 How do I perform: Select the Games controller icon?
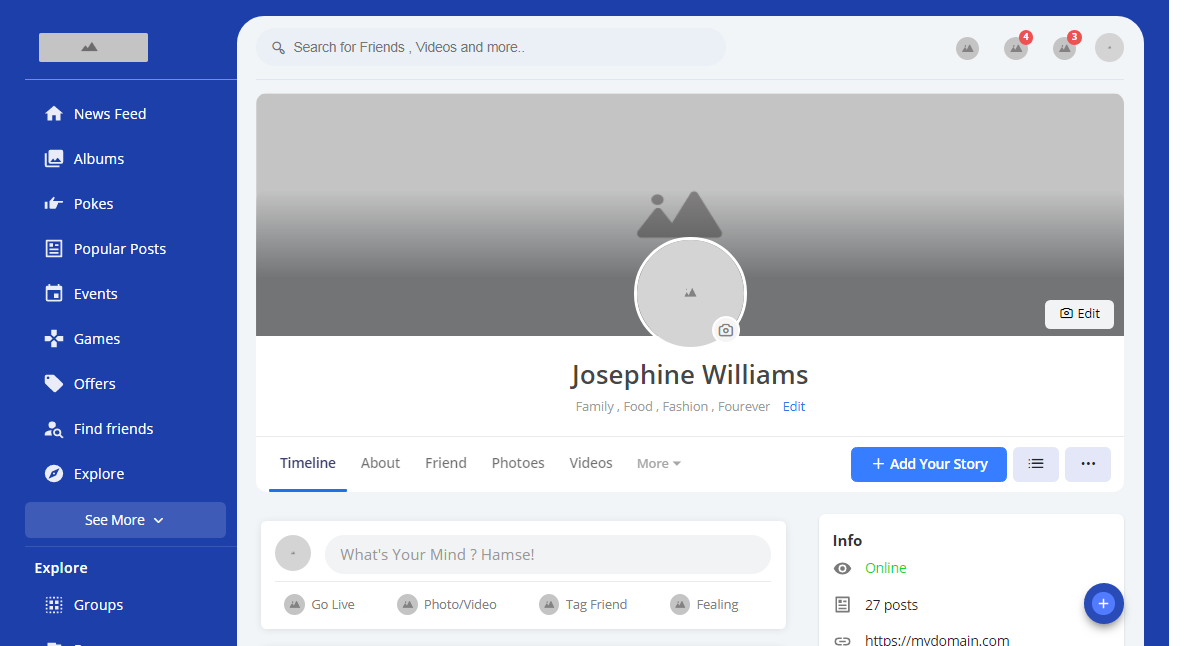(54, 339)
